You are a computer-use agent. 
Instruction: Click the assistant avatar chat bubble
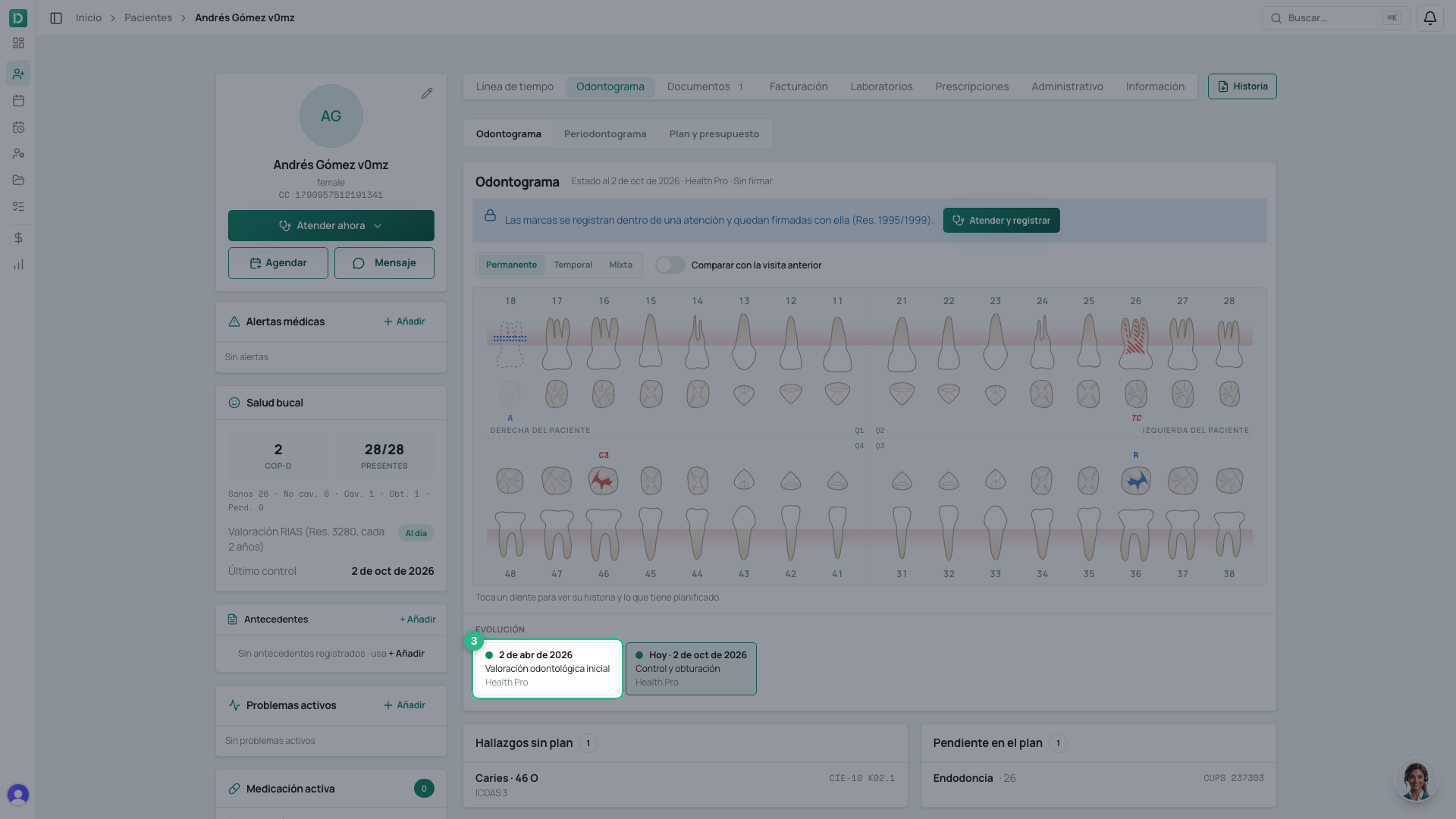coord(1416,781)
